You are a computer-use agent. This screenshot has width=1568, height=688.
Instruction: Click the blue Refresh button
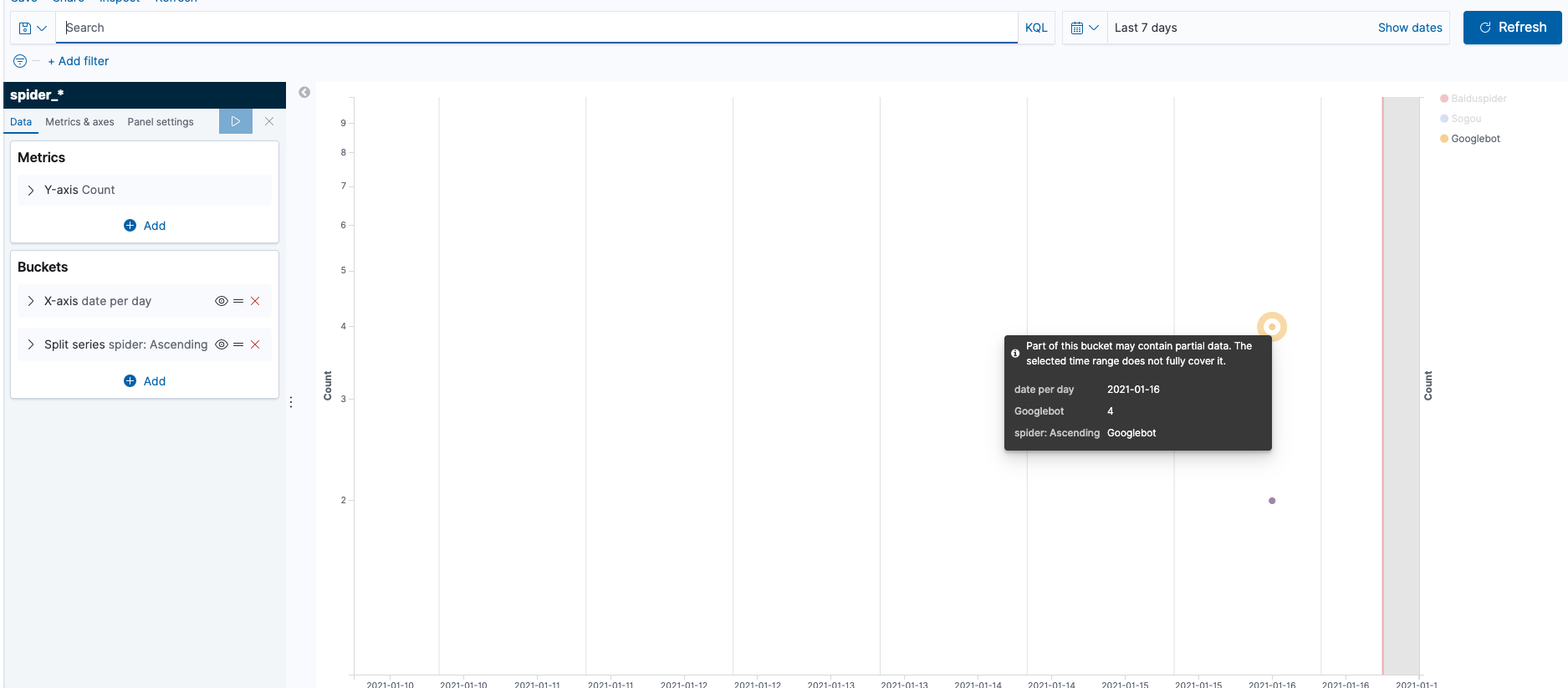click(1512, 28)
